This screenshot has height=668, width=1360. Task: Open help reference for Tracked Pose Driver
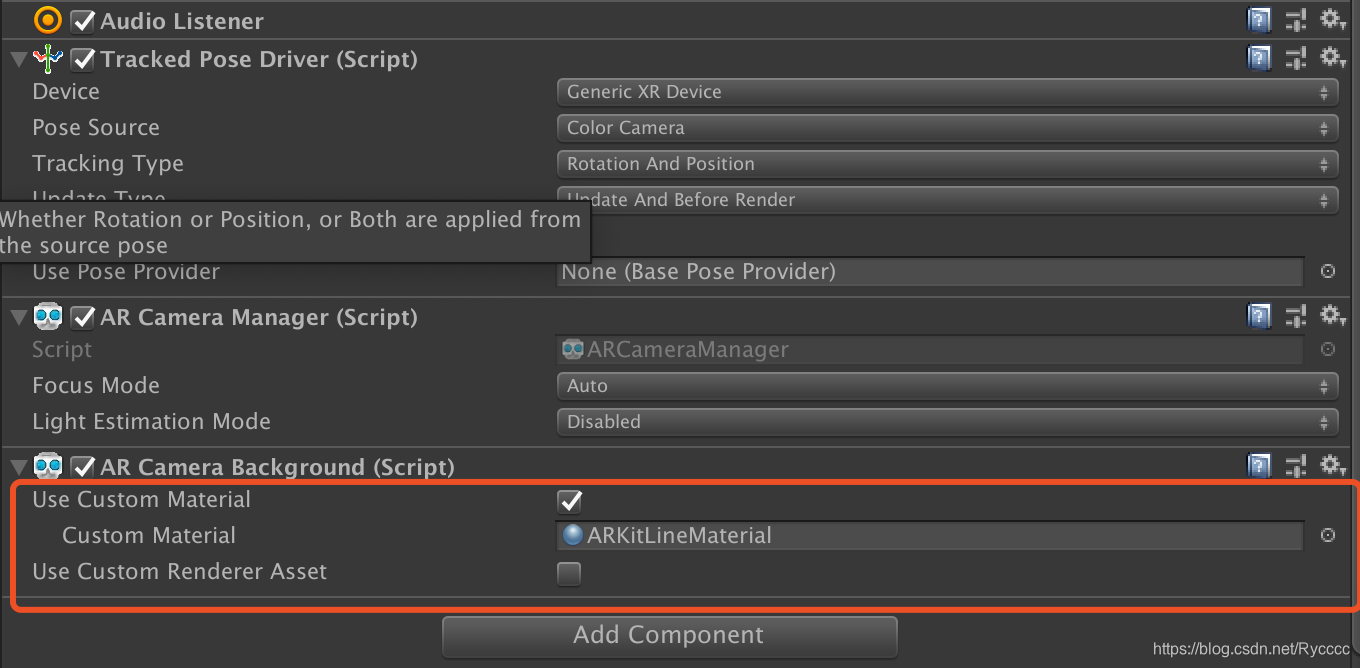point(1259,58)
